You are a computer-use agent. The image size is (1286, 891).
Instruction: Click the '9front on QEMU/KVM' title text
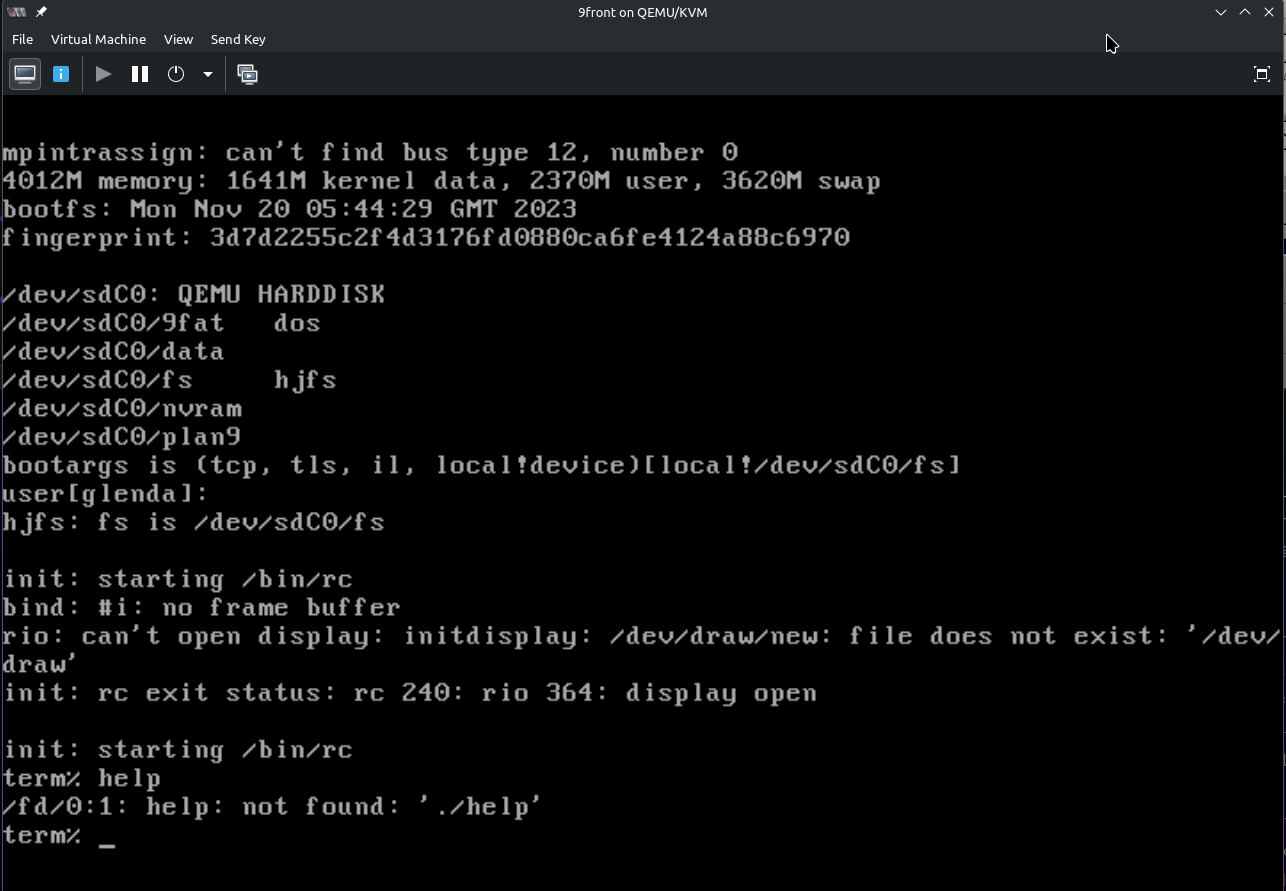[643, 12]
